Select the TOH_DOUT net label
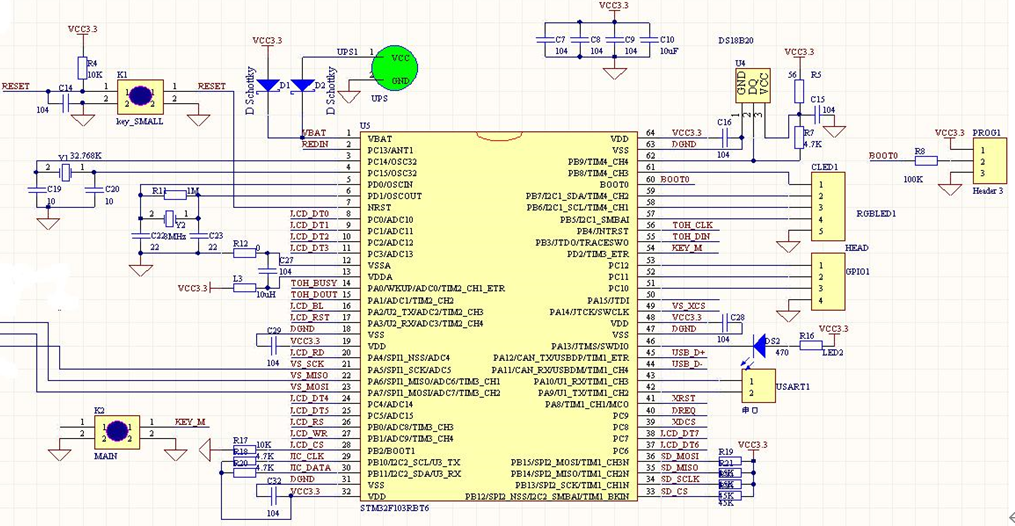Viewport: 1015px width, 526px height. 314,294
